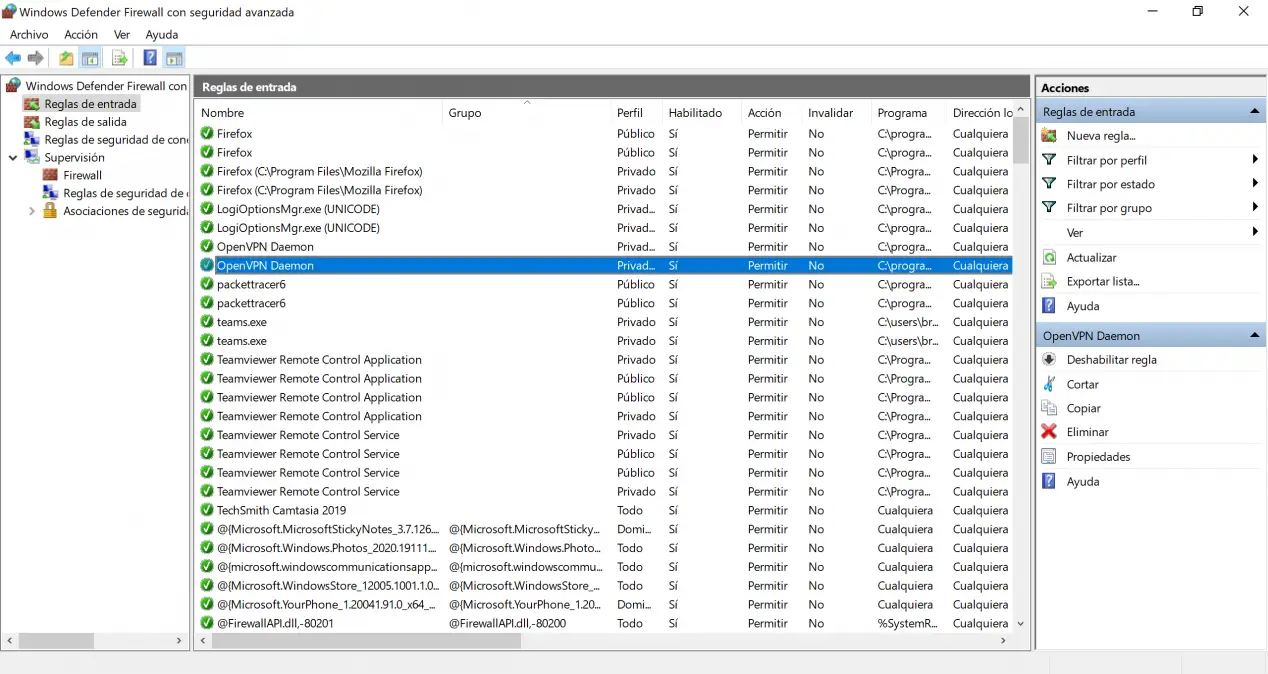Open the Ver menu in menu bar
This screenshot has height=674, width=1268.
click(122, 34)
